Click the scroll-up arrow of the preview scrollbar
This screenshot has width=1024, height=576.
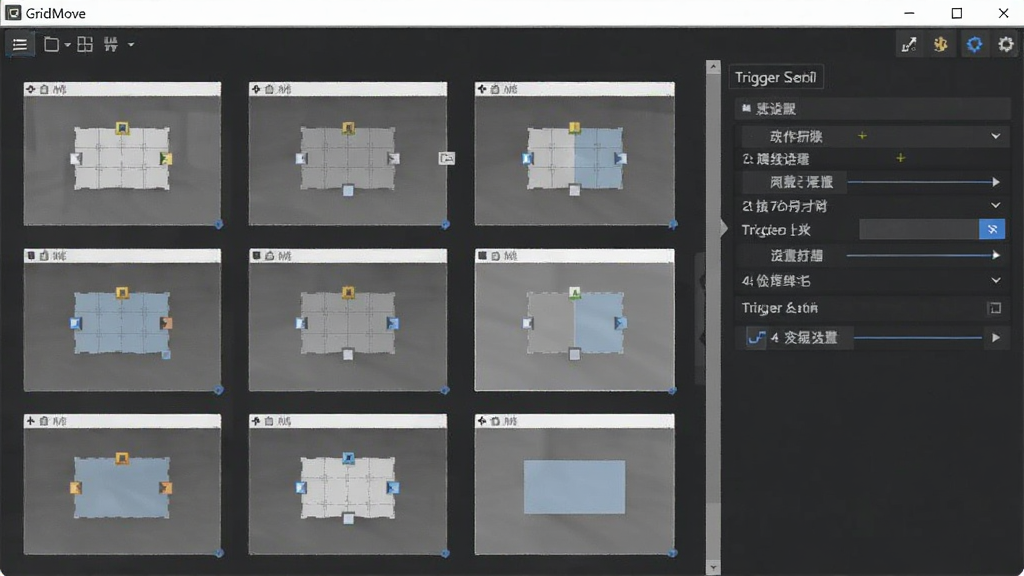(713, 67)
